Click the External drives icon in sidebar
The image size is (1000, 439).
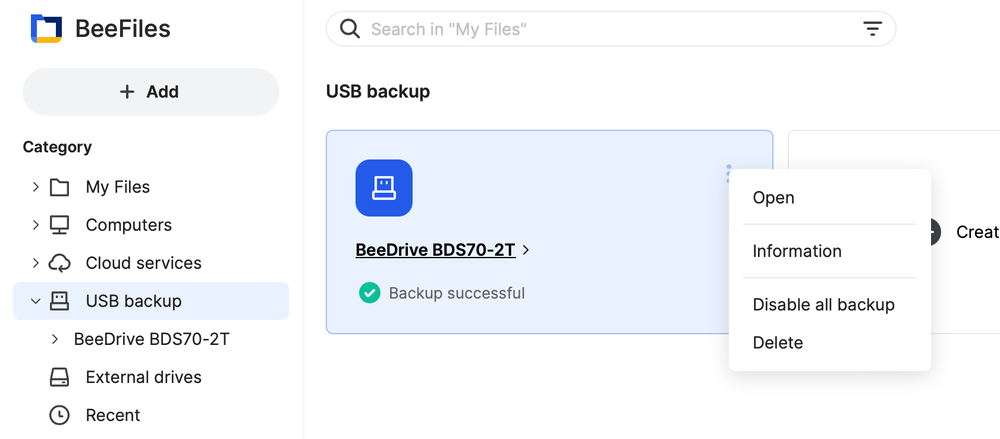coord(59,377)
